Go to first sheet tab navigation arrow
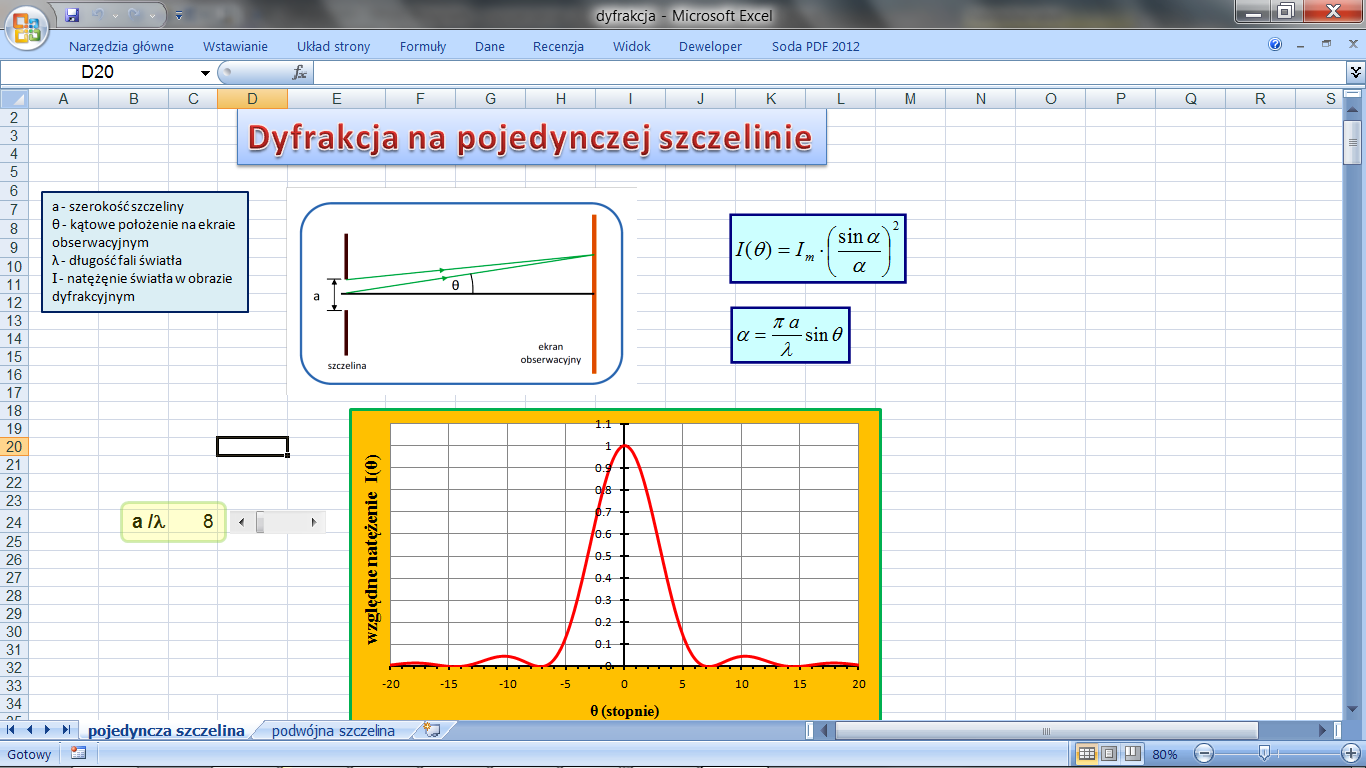 [x=12, y=730]
